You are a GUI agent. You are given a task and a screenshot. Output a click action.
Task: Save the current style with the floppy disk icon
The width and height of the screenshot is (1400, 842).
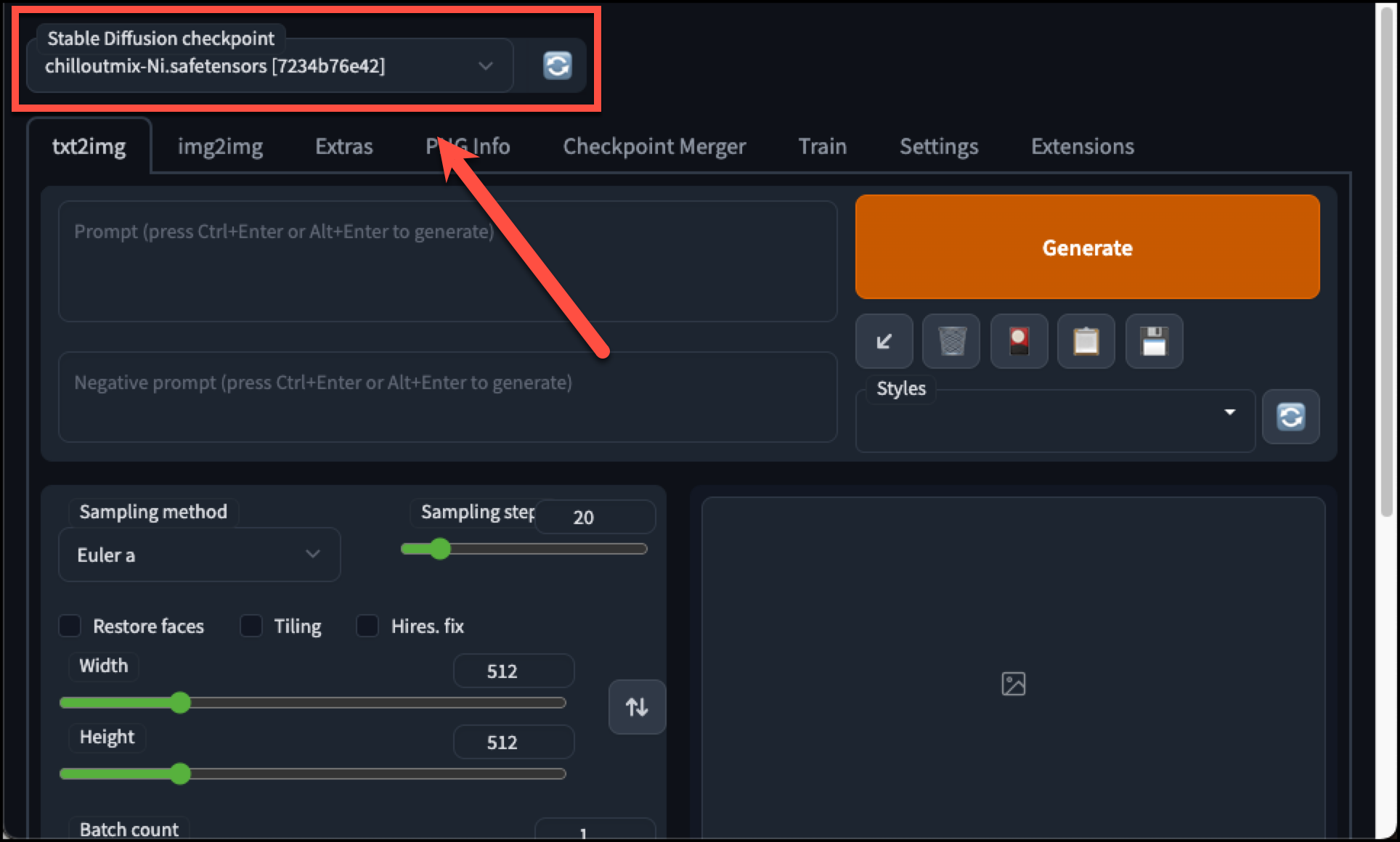click(1154, 341)
